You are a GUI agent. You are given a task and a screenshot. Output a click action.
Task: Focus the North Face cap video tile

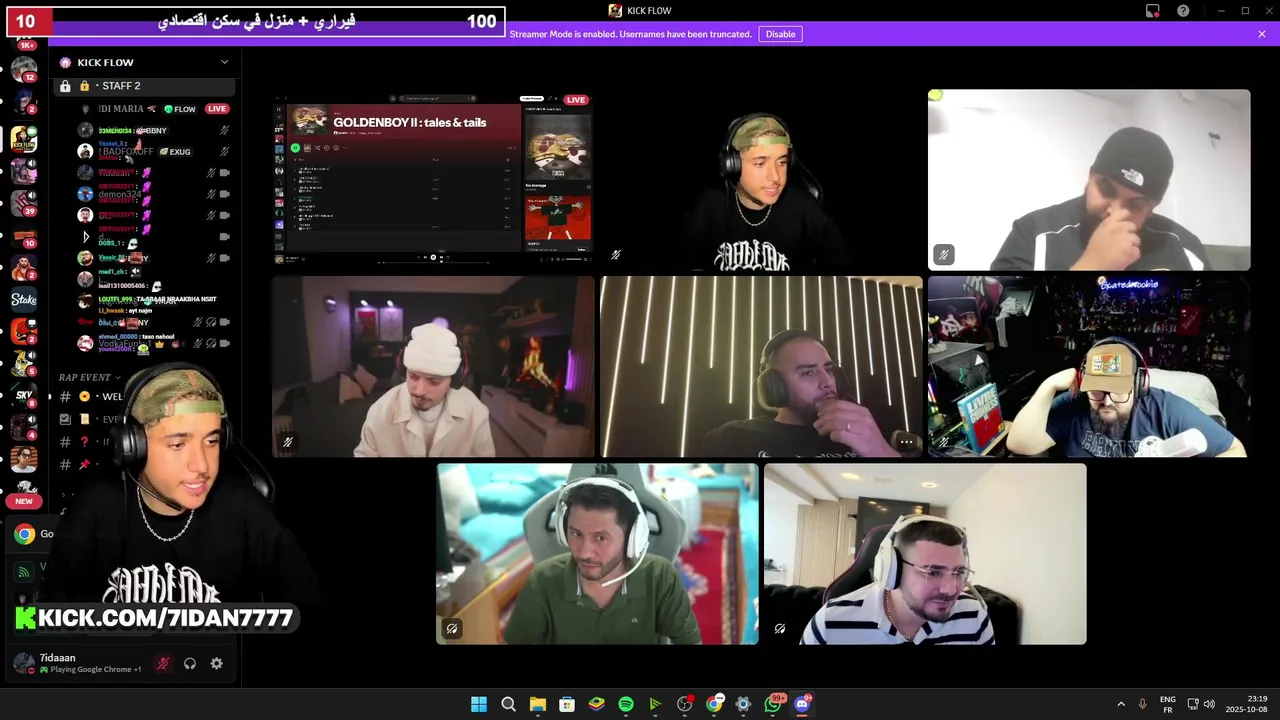(x=1089, y=180)
